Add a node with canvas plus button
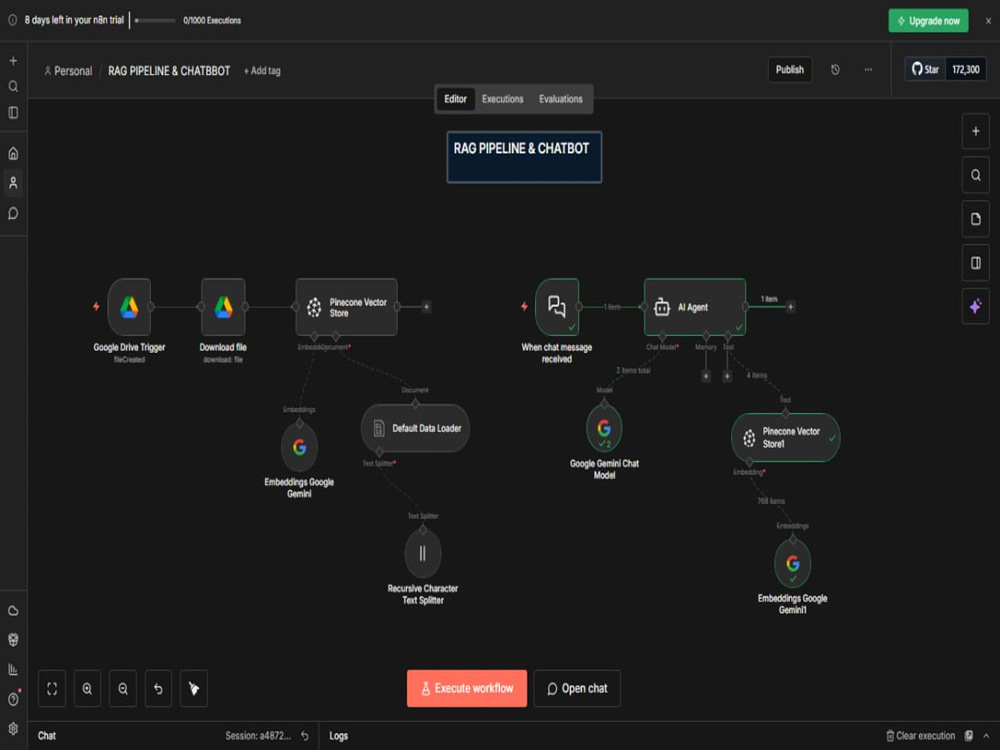The height and width of the screenshot is (750, 1000). click(x=976, y=131)
